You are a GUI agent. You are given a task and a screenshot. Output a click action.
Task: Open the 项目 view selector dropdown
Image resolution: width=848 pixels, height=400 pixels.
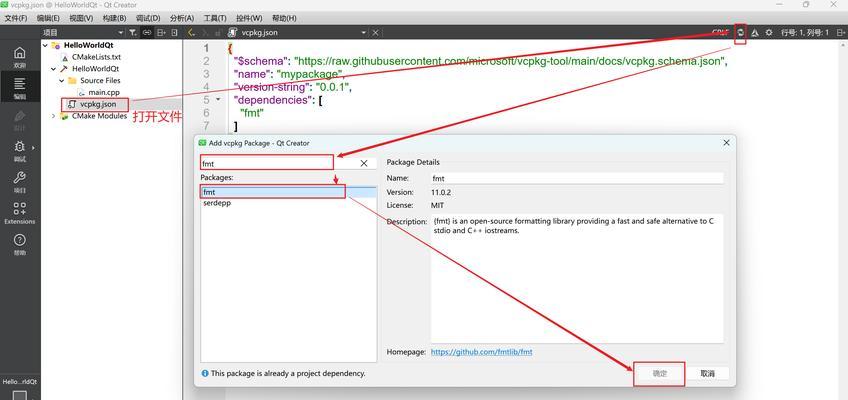(x=83, y=32)
